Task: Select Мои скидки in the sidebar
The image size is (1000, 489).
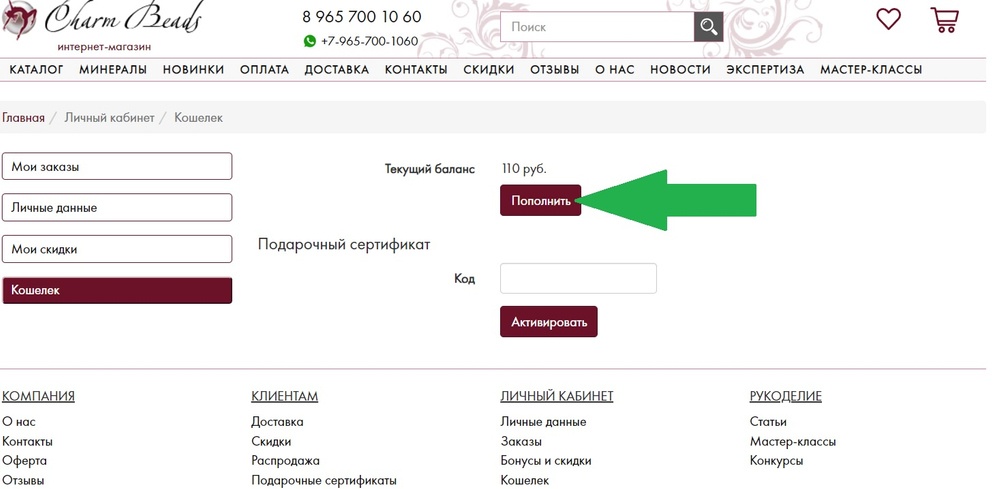Action: pos(117,249)
